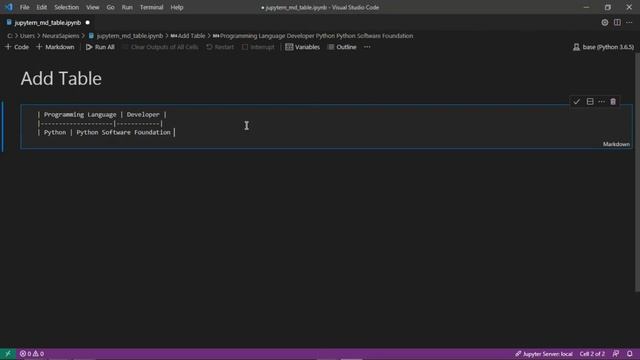The width and height of the screenshot is (640, 360).
Task: Place cursor in markdown table editor
Action: pos(327,126)
